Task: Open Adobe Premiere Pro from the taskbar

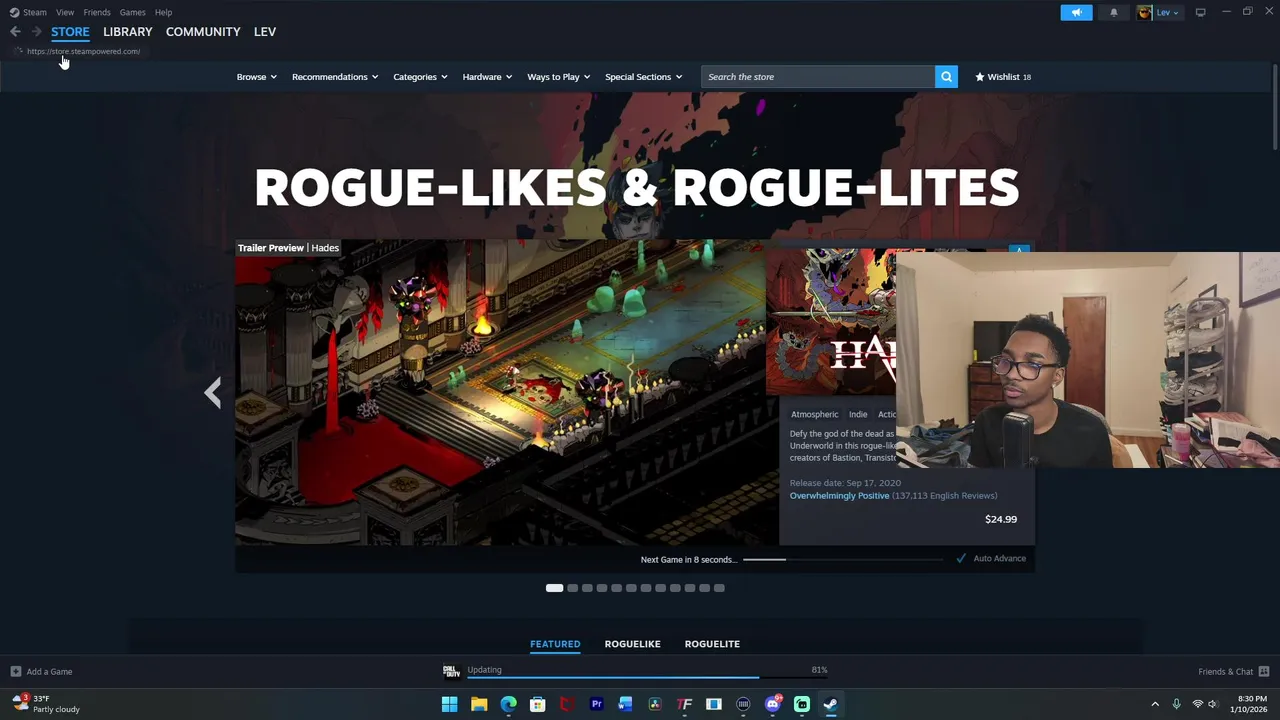Action: click(596, 704)
